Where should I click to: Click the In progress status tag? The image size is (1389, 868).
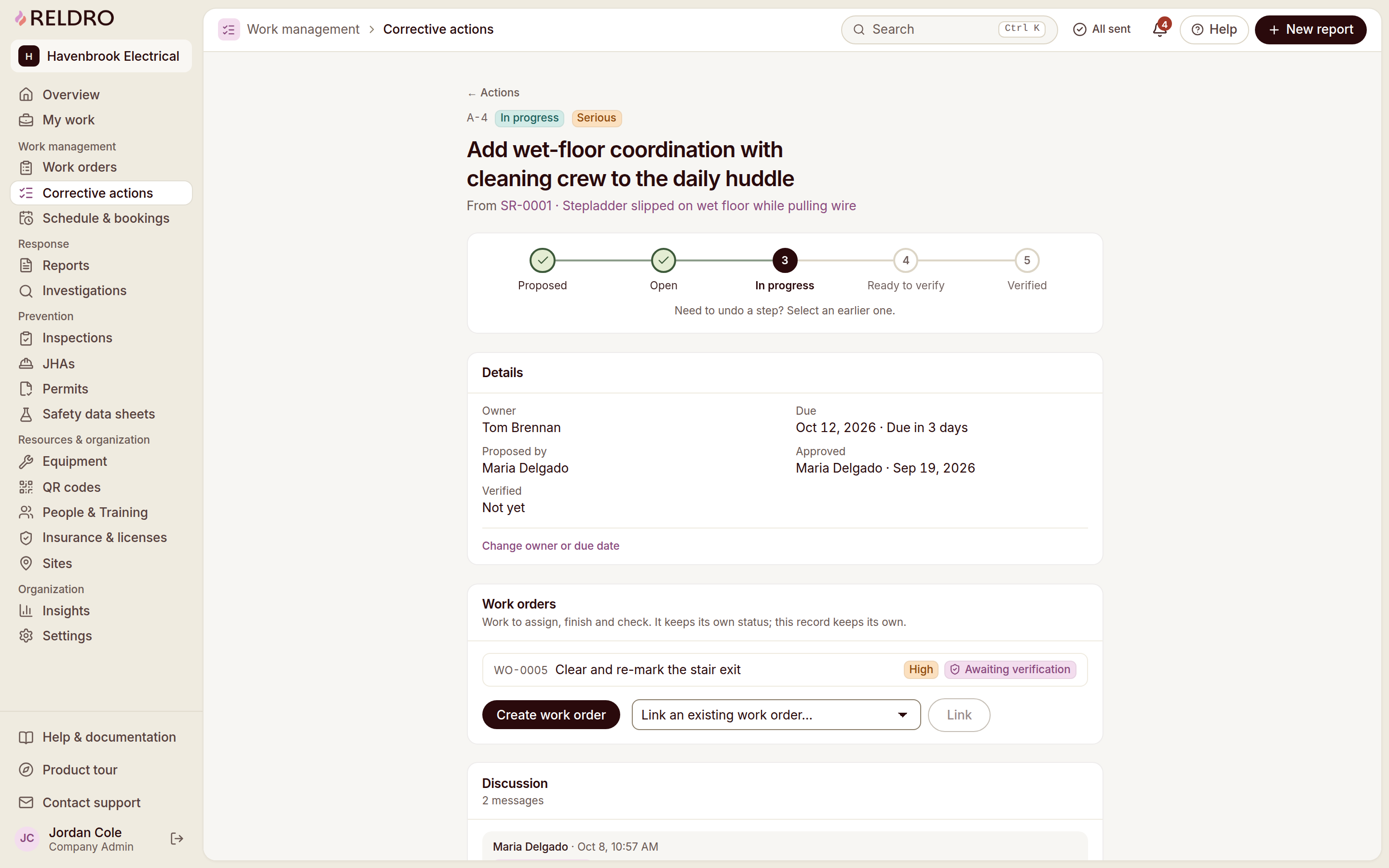[529, 118]
